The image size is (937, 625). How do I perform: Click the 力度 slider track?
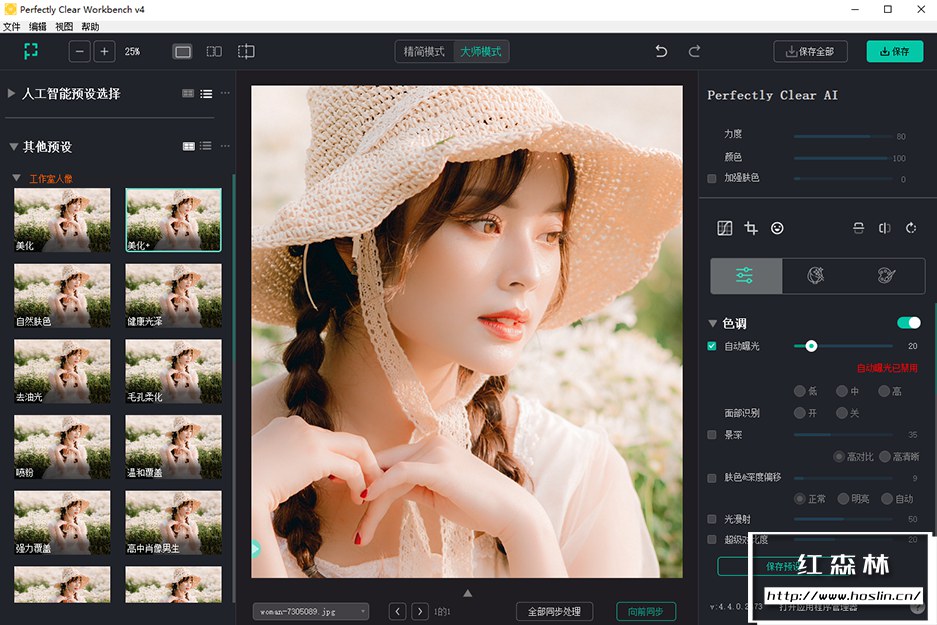point(841,136)
